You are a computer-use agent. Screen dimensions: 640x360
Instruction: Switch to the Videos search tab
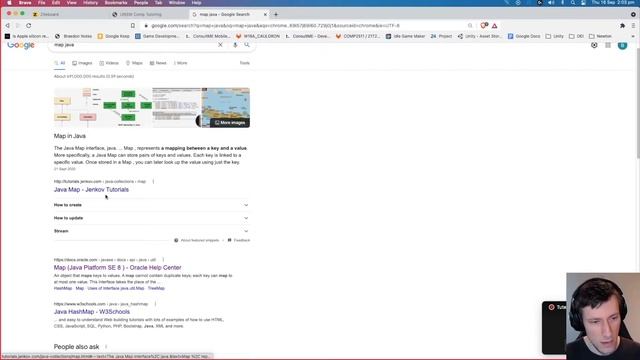pyautogui.click(x=109, y=63)
